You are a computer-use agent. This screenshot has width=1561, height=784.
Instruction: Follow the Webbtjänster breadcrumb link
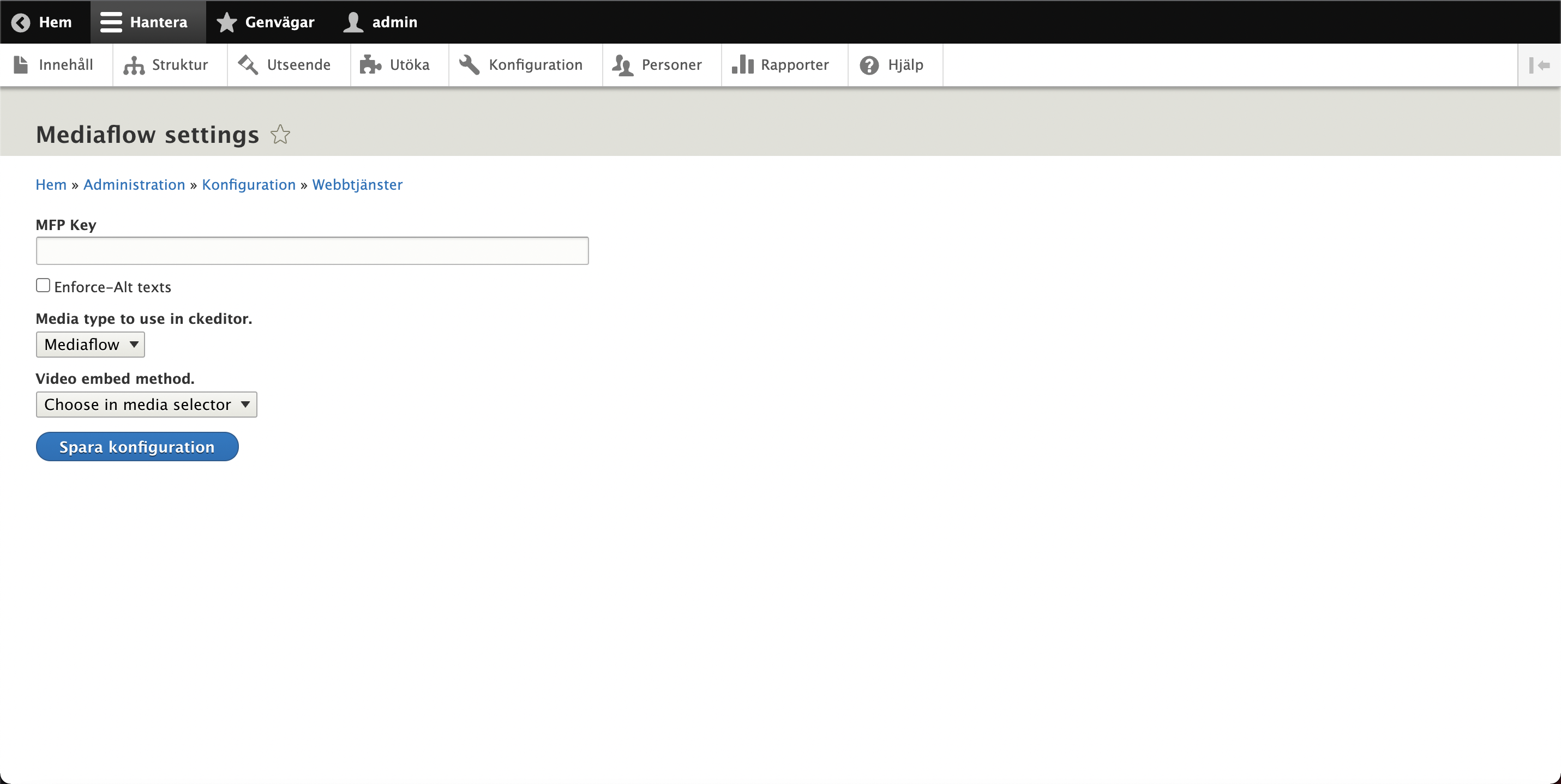(x=357, y=185)
